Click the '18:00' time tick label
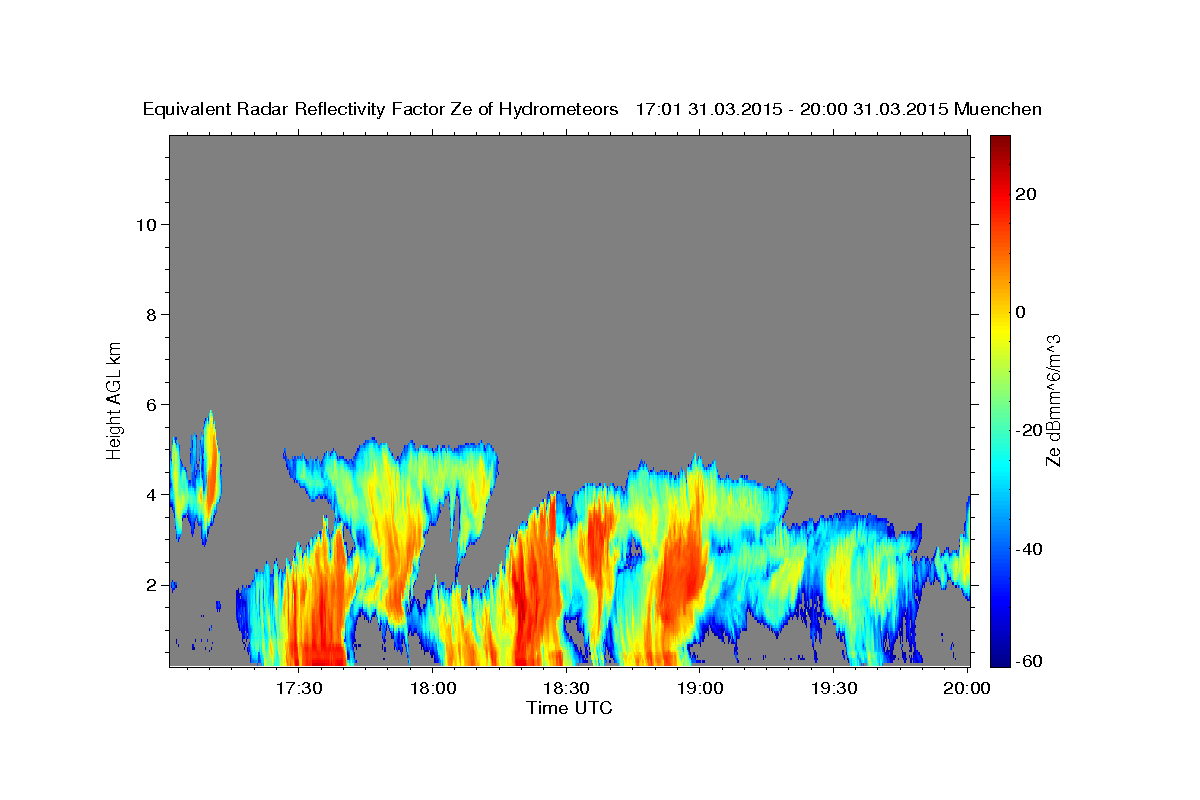Screen dimensions: 1200x800 click(x=432, y=688)
